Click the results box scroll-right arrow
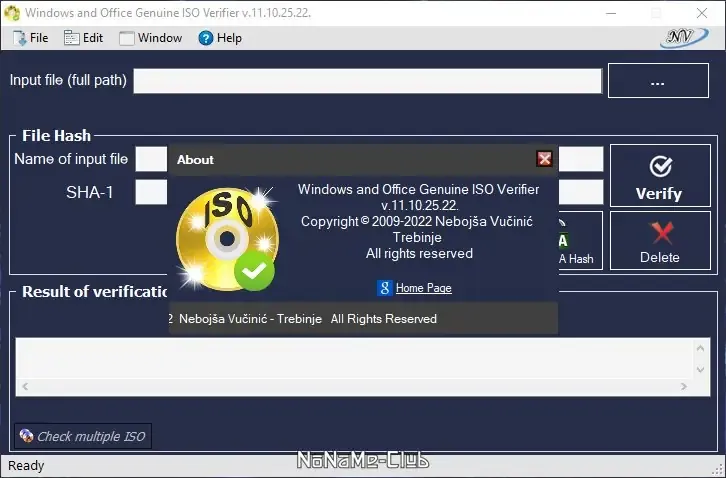The height and width of the screenshot is (478, 726). tap(684, 386)
